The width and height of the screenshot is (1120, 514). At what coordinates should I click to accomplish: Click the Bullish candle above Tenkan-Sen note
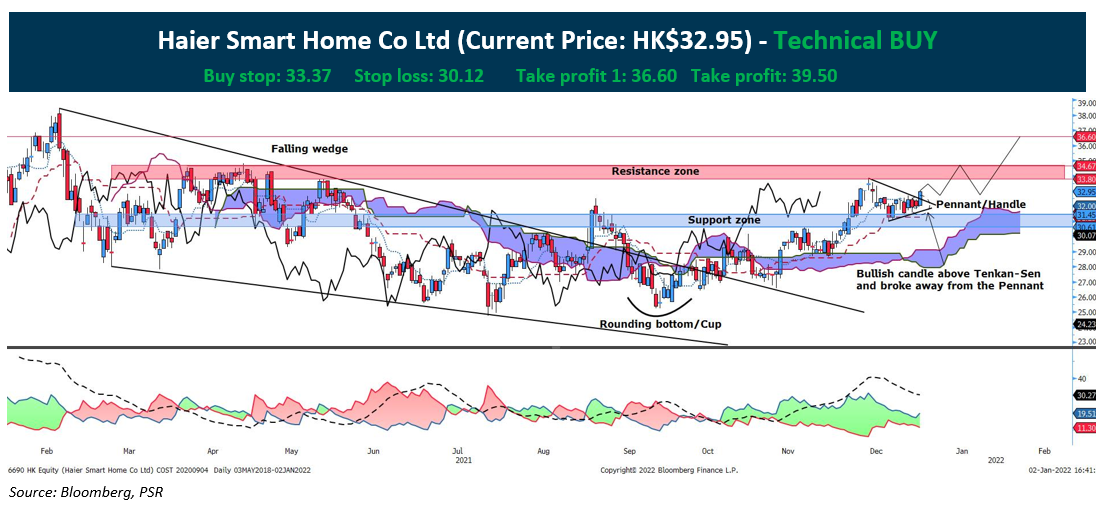click(950, 279)
